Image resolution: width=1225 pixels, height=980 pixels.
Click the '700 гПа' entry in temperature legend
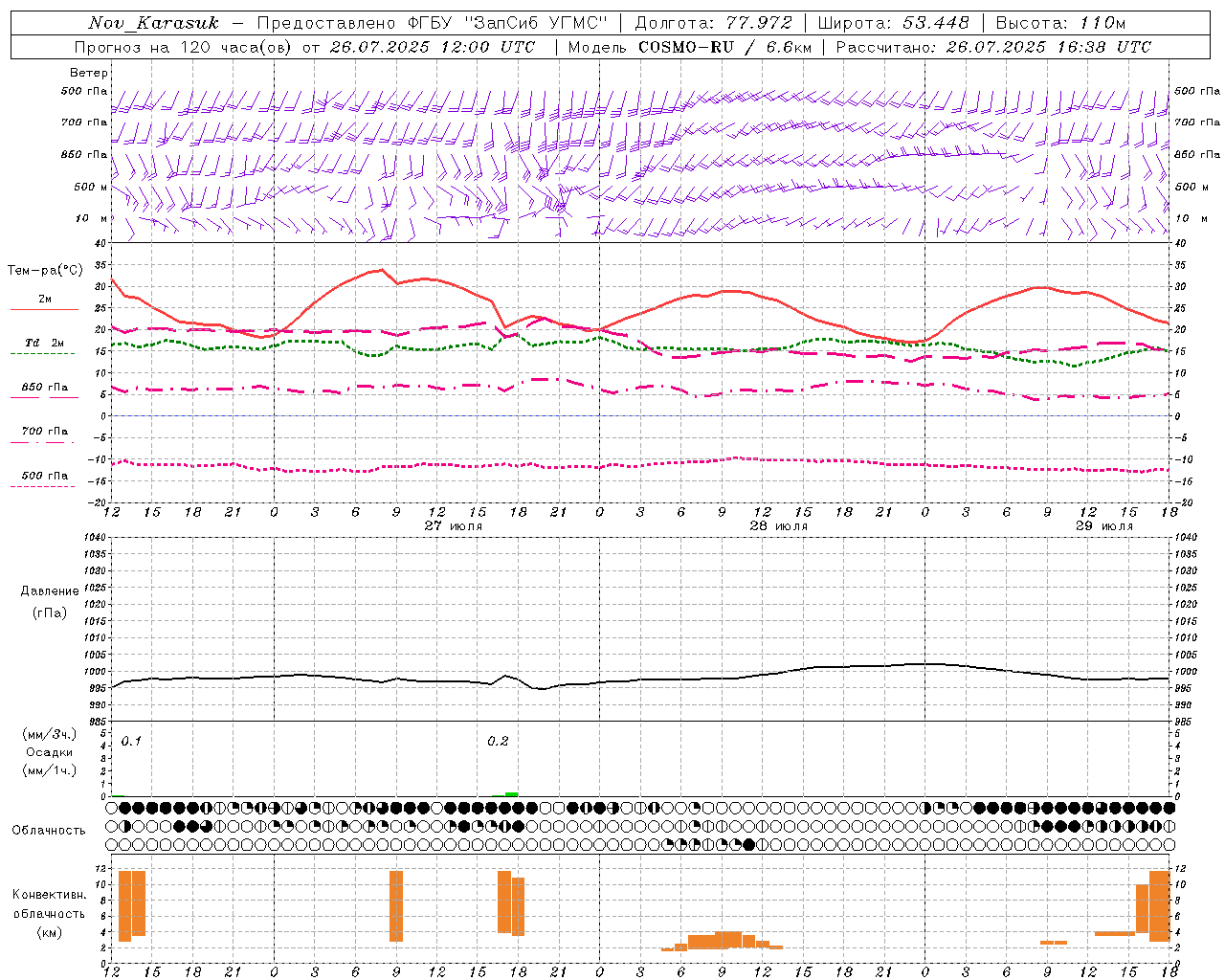44,432
